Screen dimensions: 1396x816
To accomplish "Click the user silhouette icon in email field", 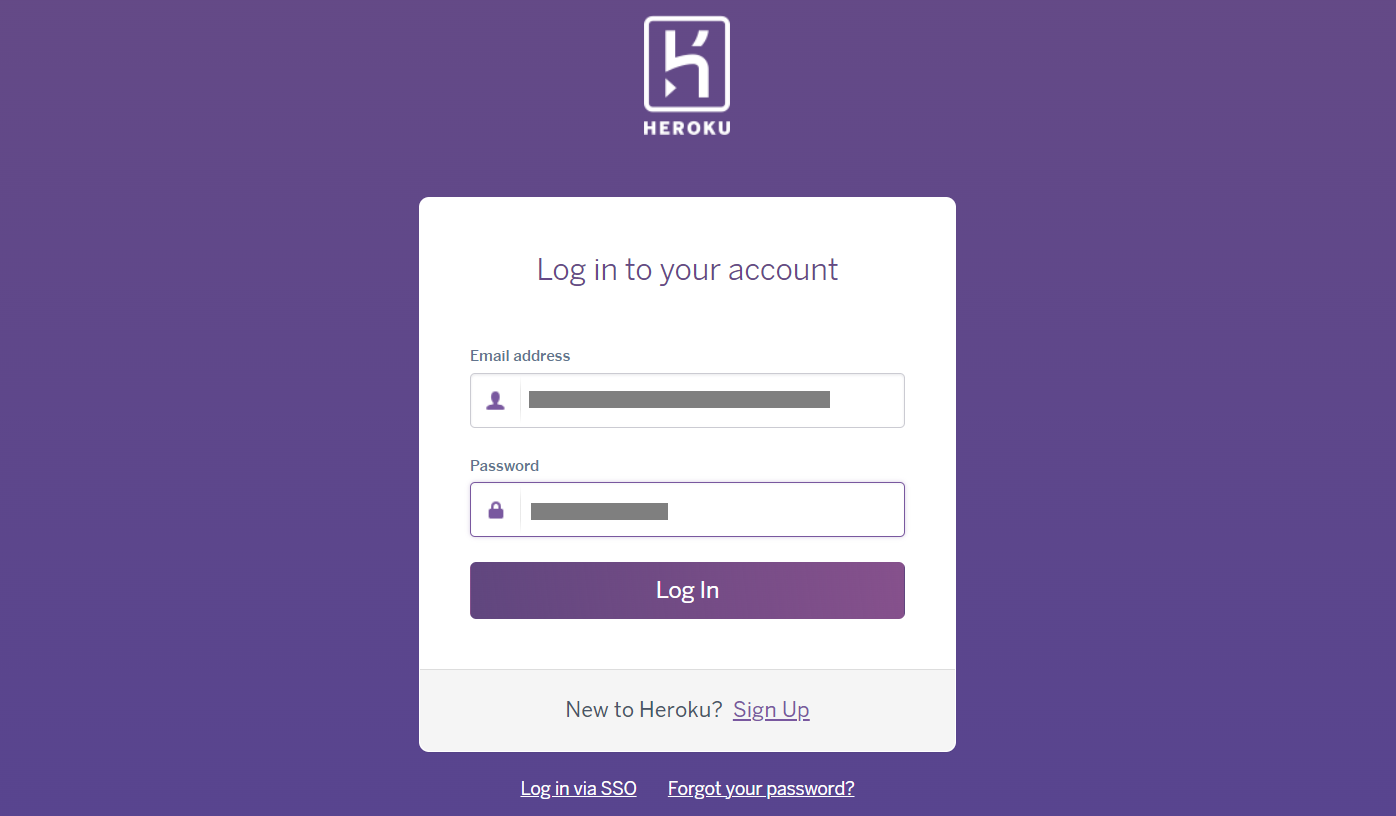I will [495, 401].
